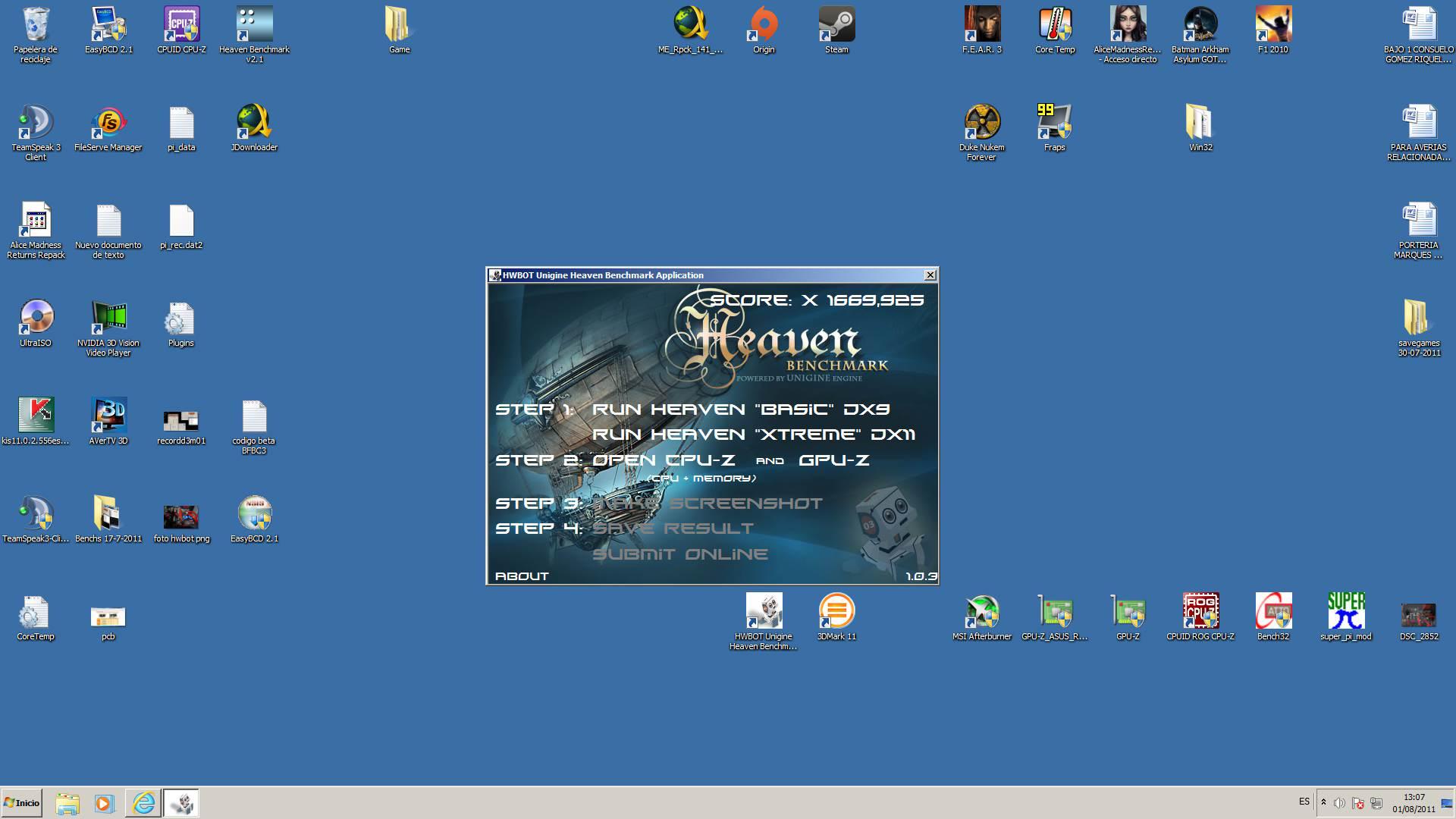The image size is (1456, 819).
Task: Open PORTERIA MARQUES Word document
Action: coord(1418,230)
